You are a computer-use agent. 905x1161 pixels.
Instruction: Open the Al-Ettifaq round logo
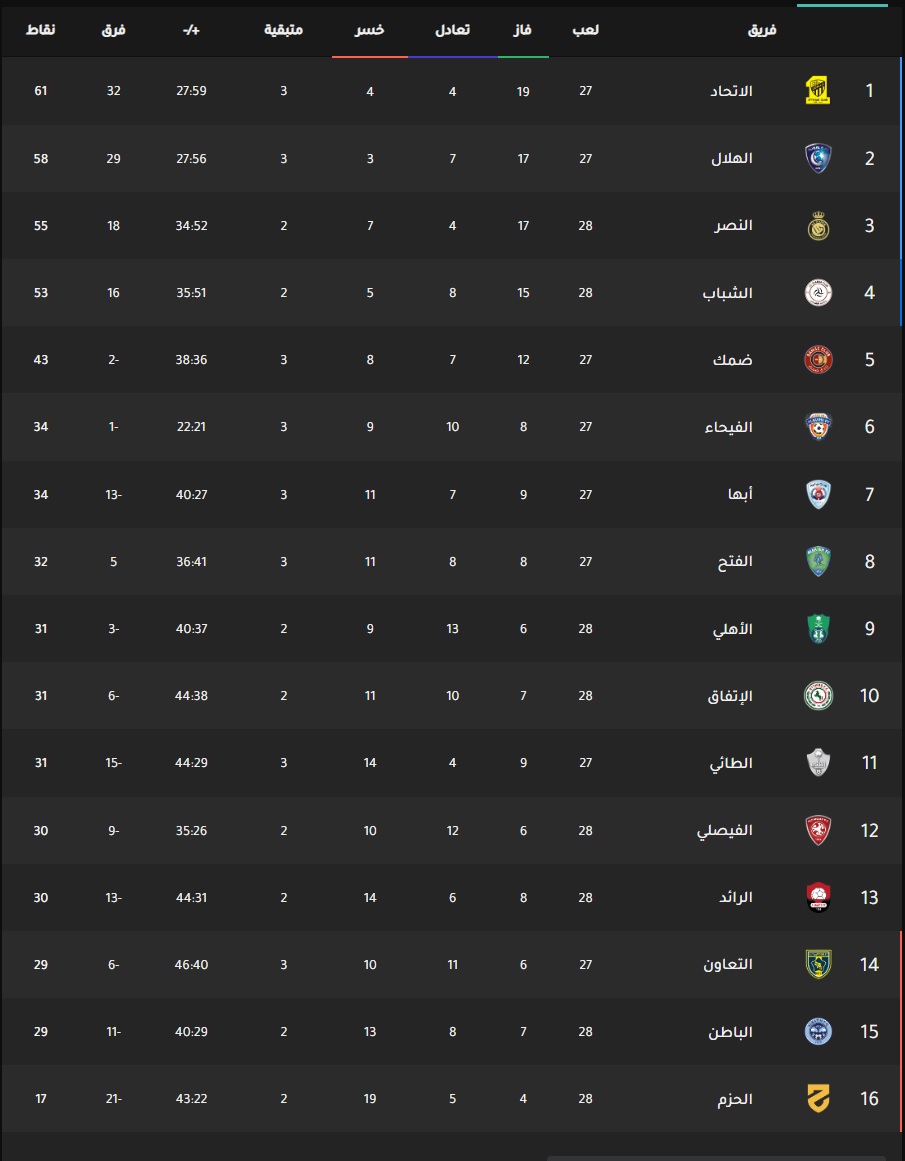click(x=818, y=695)
